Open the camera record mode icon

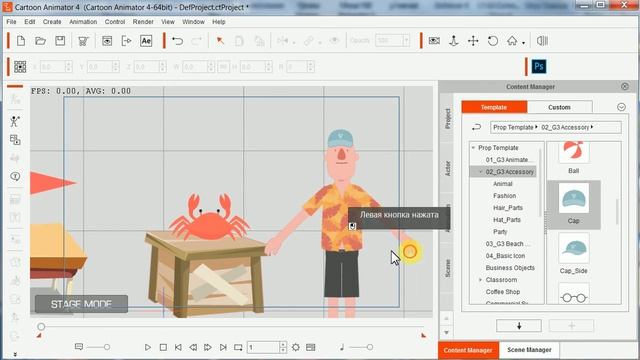tap(434, 41)
